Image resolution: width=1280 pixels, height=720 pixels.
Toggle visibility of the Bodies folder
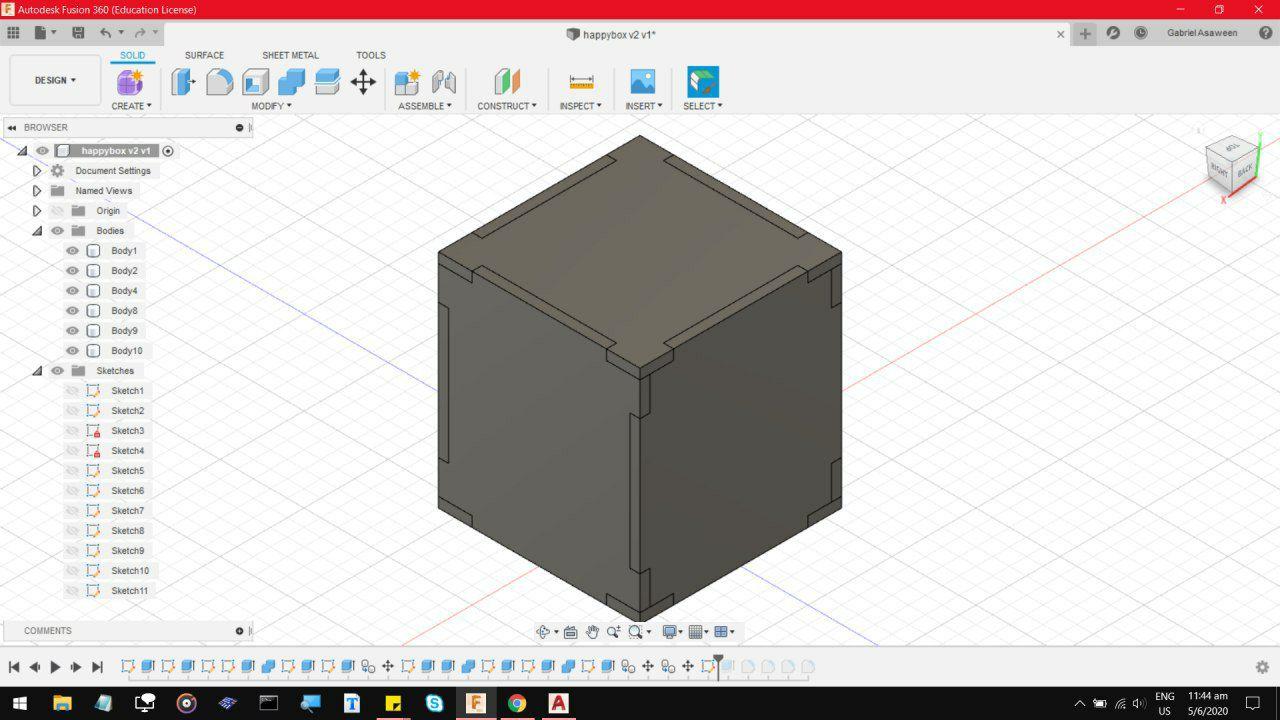pyautogui.click(x=57, y=231)
